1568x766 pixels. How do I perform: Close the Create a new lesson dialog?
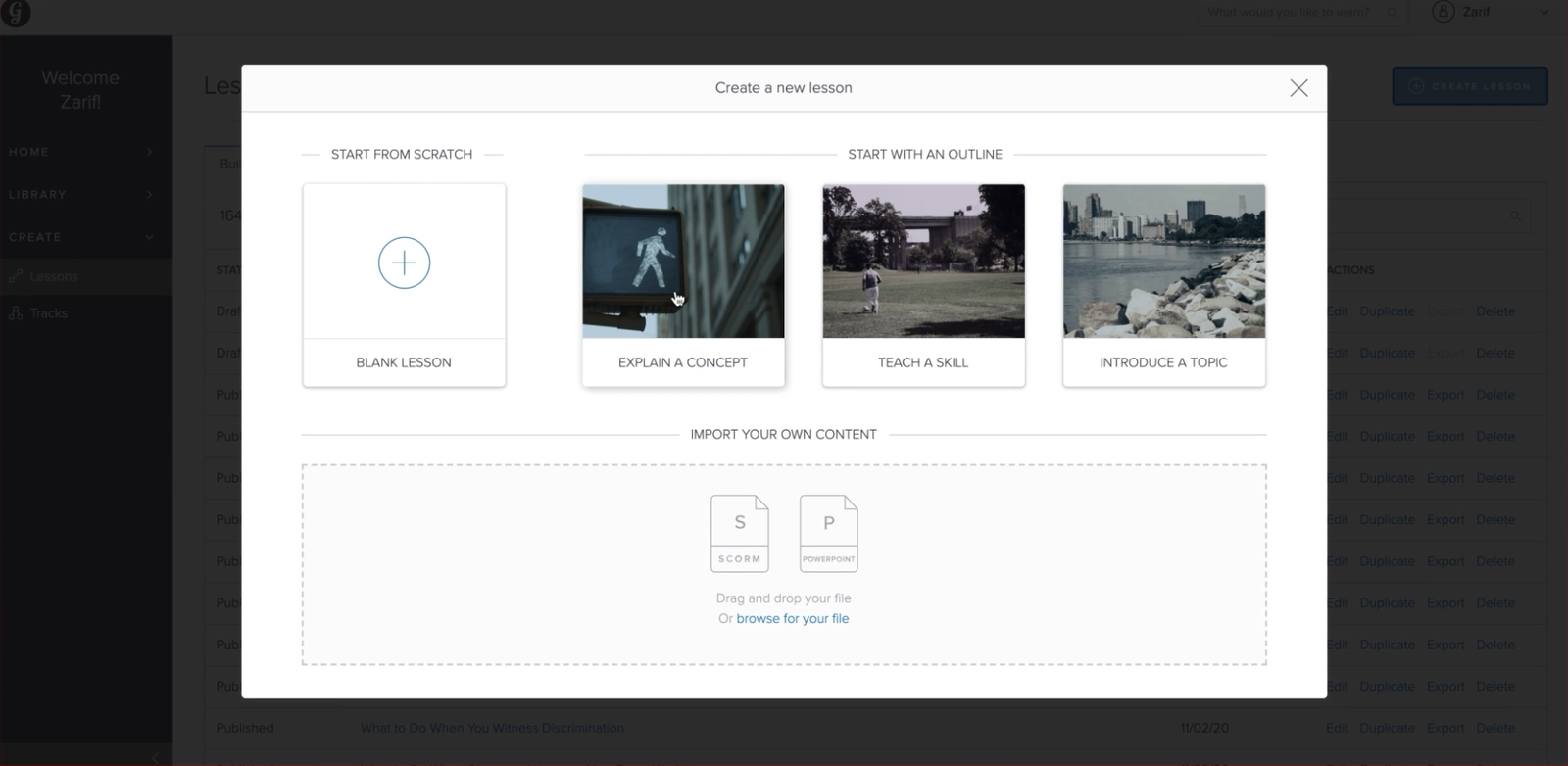pyautogui.click(x=1298, y=88)
